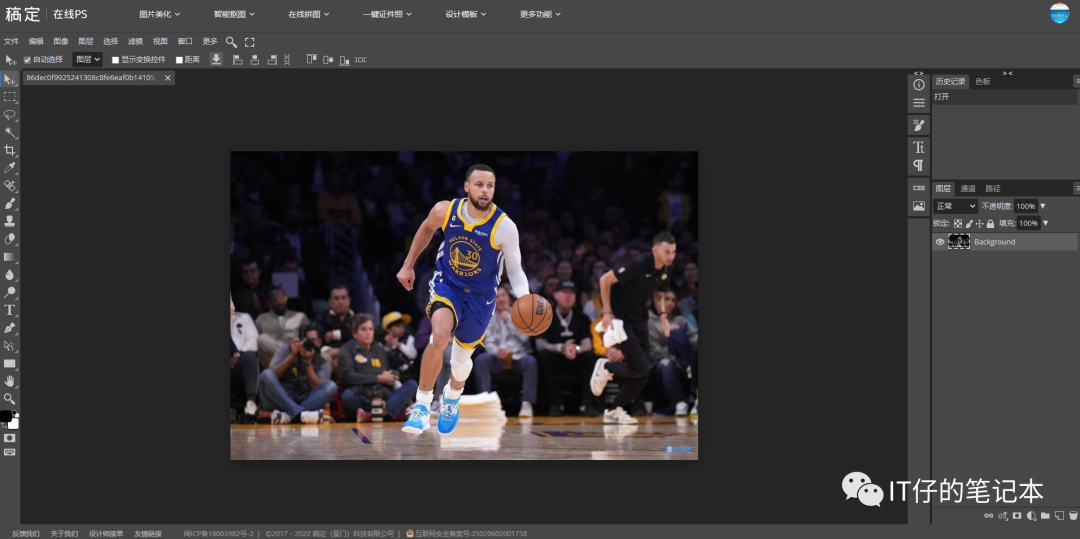Switch to the 通道 tab
1080x539 pixels.
coord(968,188)
